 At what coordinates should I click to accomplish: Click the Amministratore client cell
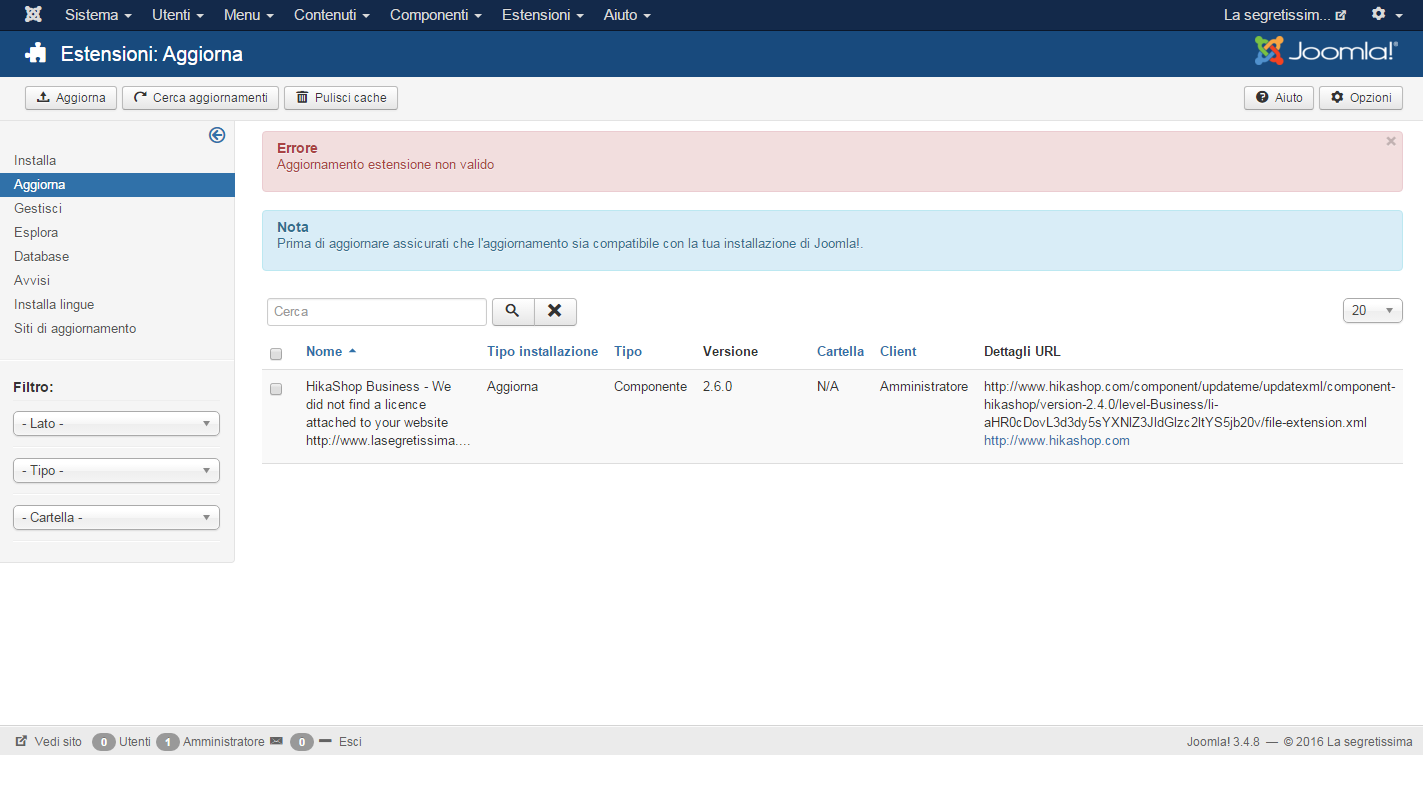pyautogui.click(x=924, y=387)
